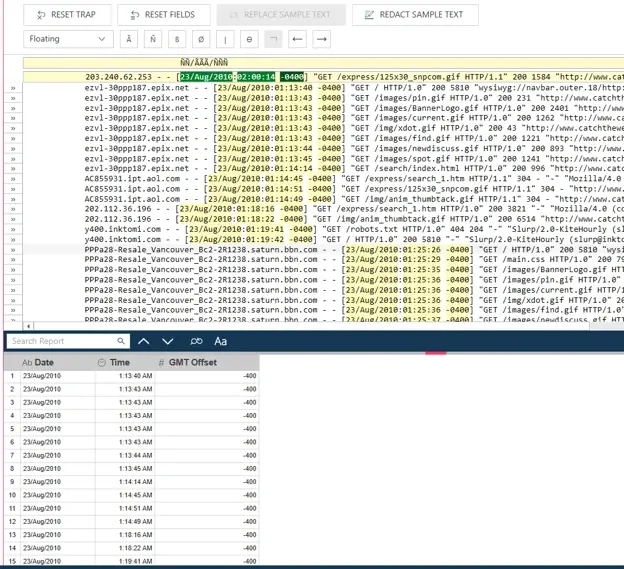This screenshot has height=569, width=624.
Task: Click line marker beside the 01:18:16 line
Action: pyautogui.click(x=13, y=209)
